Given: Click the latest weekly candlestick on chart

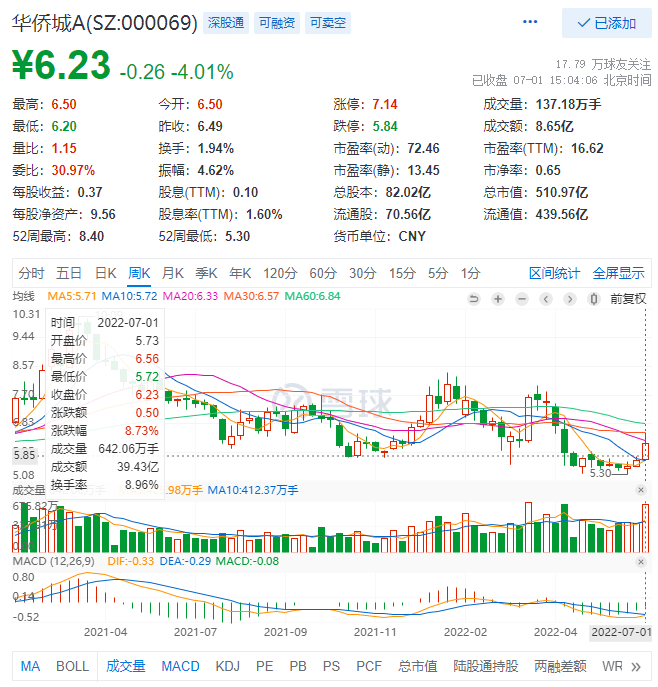Looking at the screenshot, I should pyautogui.click(x=645, y=450).
